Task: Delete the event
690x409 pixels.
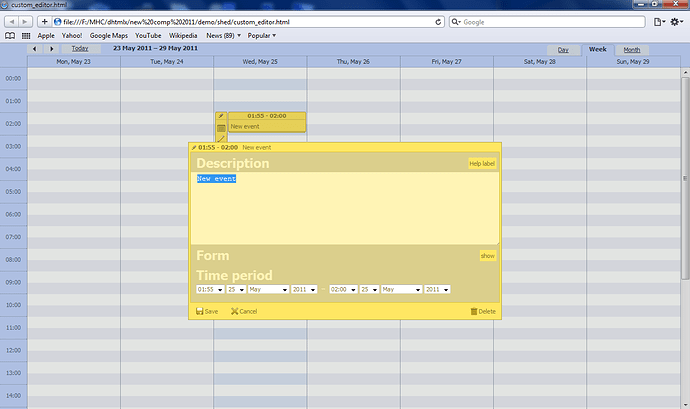Action: [483, 311]
